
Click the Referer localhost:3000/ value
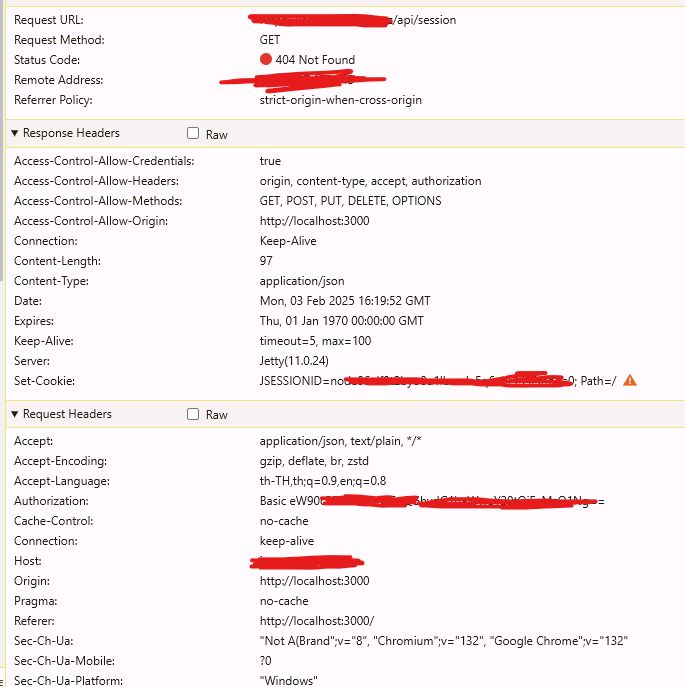316,621
